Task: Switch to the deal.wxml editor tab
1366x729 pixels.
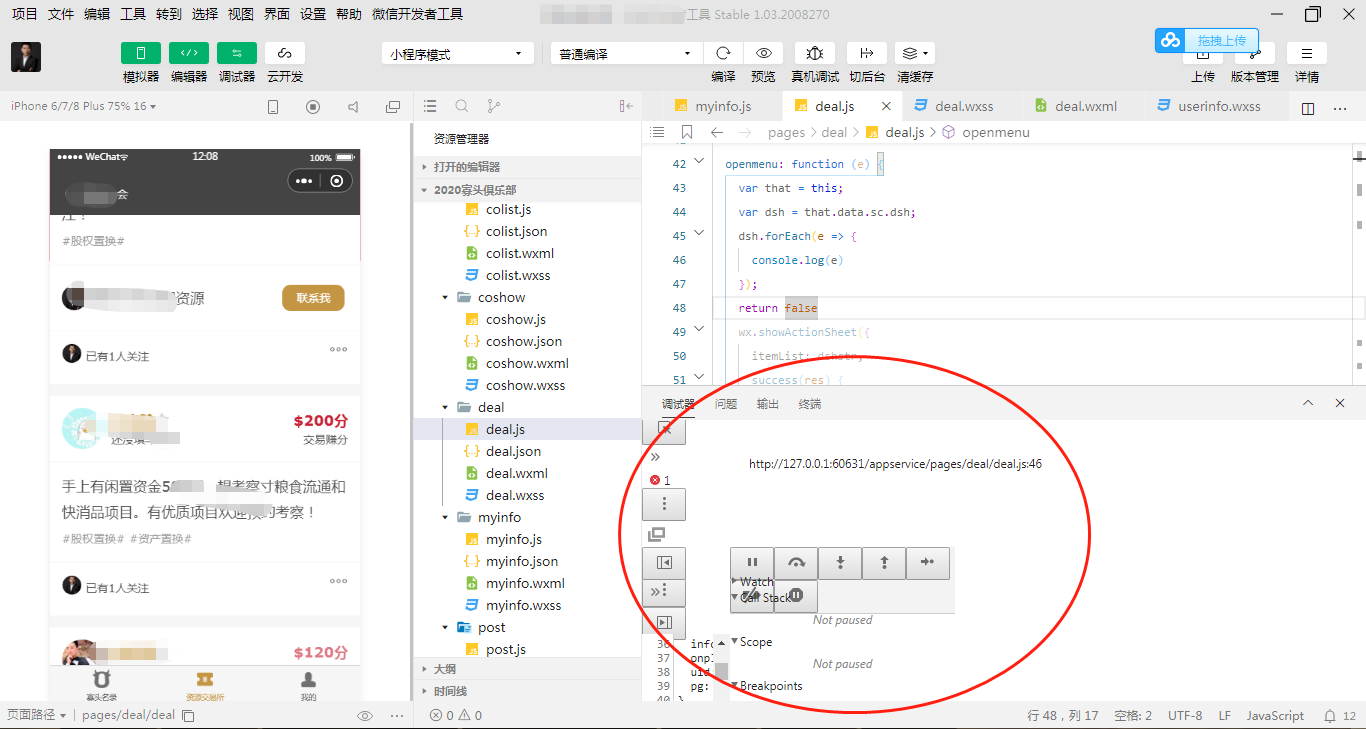Action: click(x=1085, y=106)
